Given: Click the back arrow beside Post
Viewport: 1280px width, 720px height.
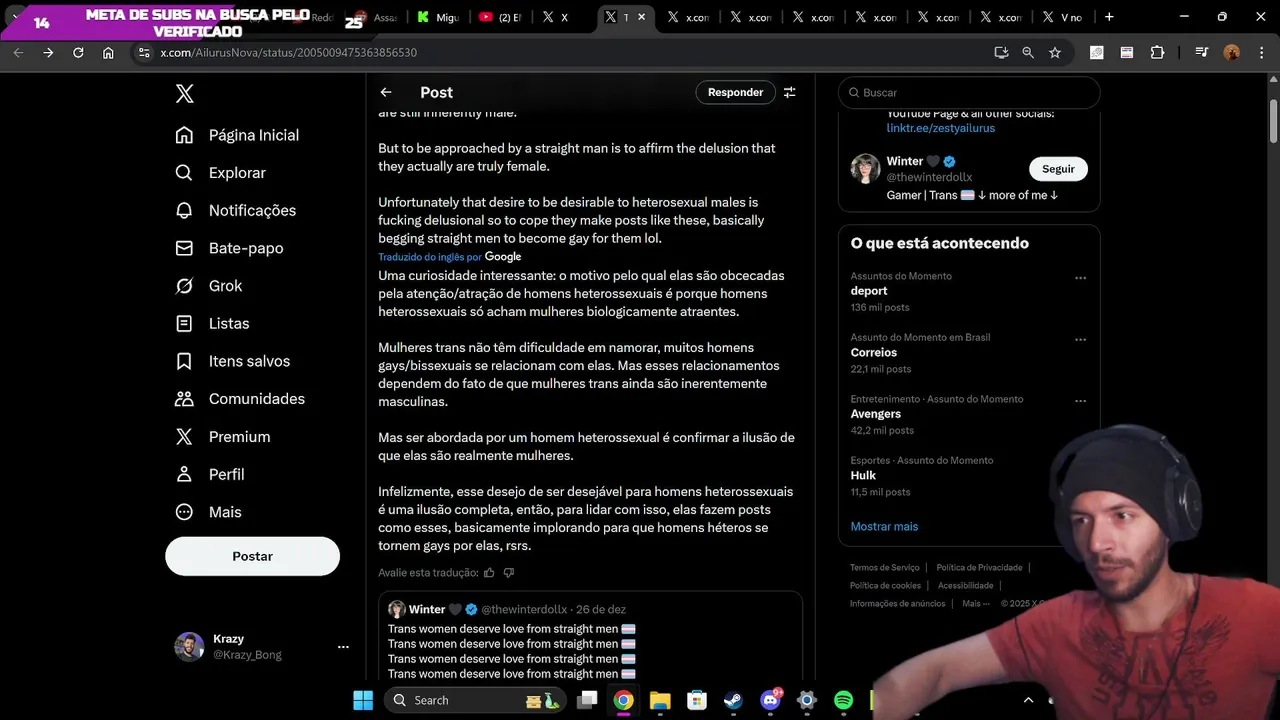Looking at the screenshot, I should [x=386, y=92].
